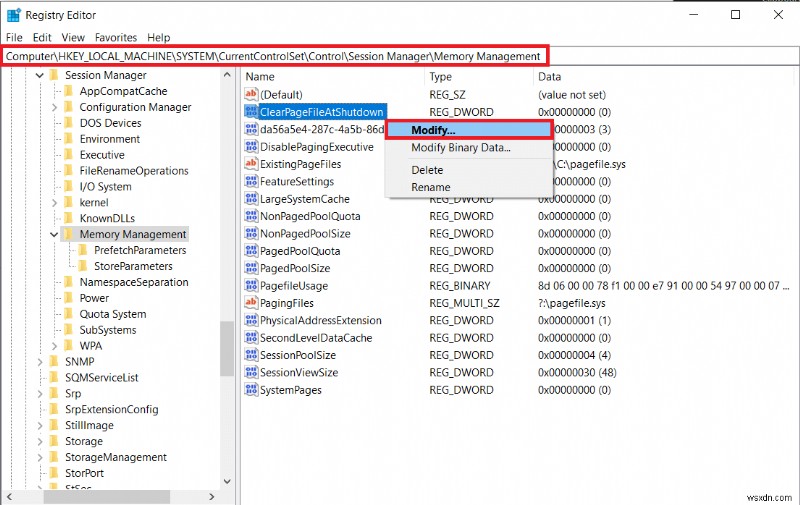Open the Favorites menu
Viewport: 800px width, 505px height.
click(x=116, y=37)
